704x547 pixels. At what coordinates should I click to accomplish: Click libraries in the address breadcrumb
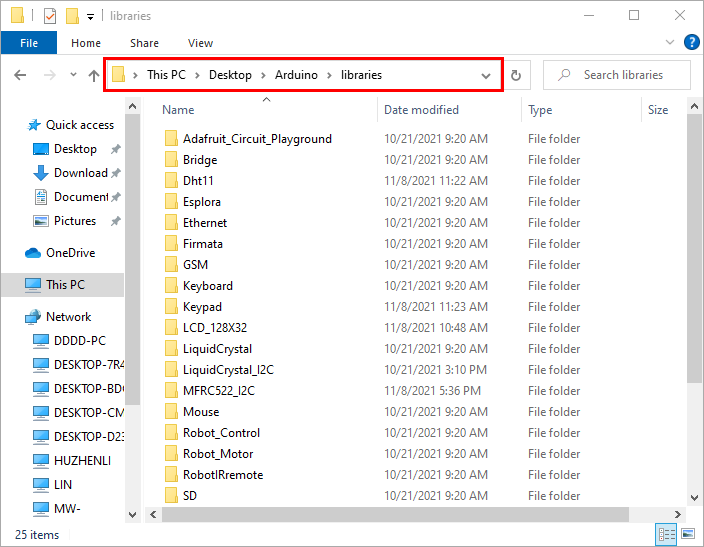[361, 75]
